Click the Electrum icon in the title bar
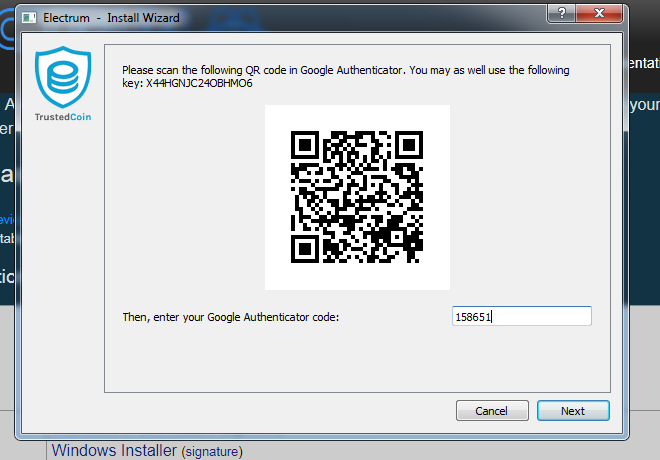The image size is (660, 460). pos(29,18)
